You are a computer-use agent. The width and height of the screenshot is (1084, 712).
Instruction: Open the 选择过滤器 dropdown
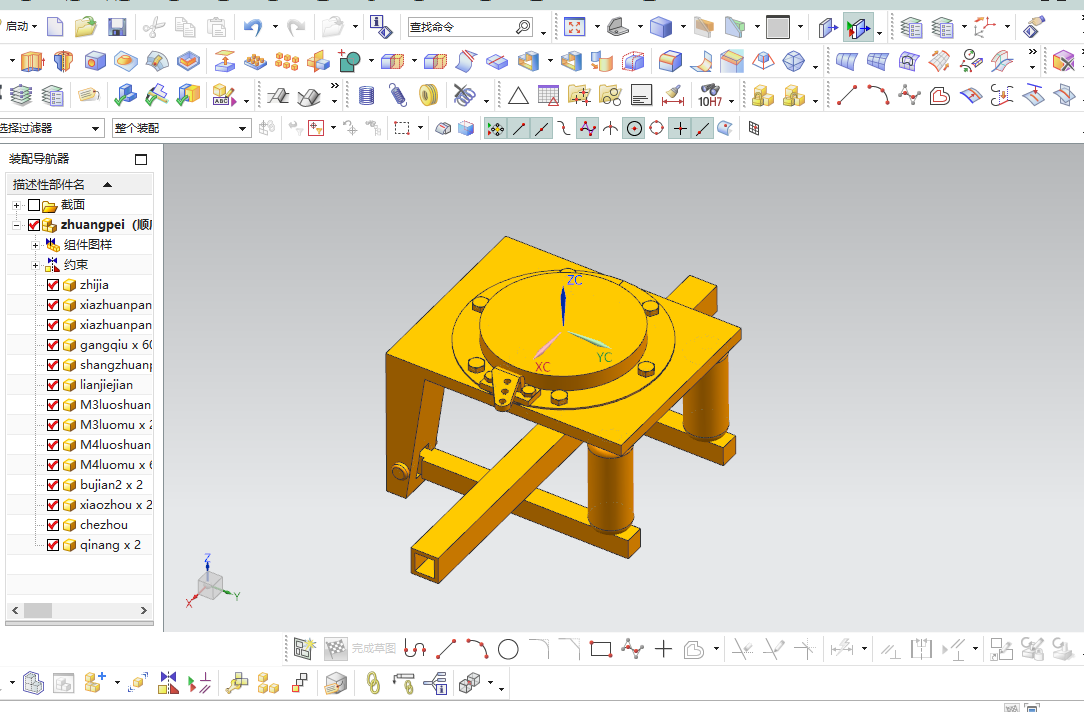coord(96,129)
